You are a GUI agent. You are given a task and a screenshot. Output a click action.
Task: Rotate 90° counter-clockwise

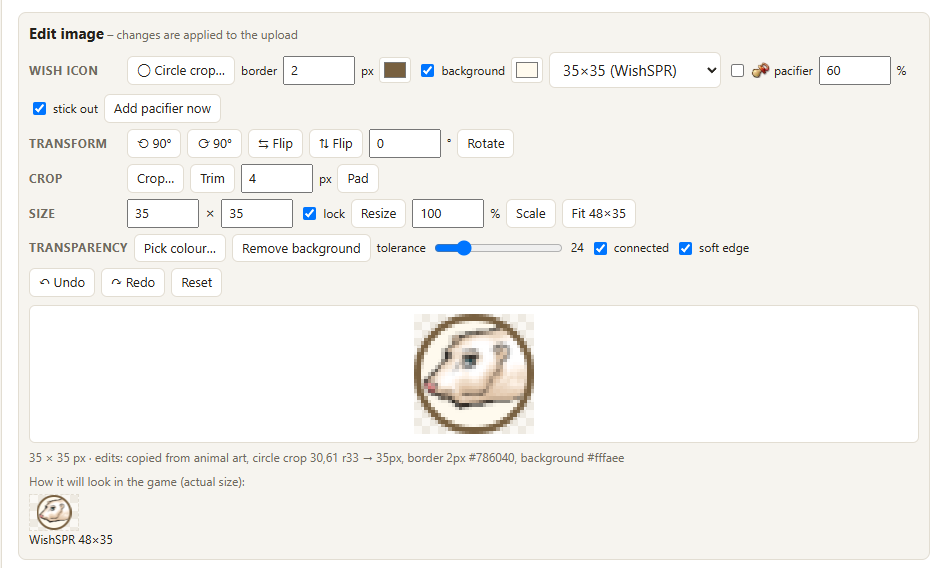(x=154, y=143)
